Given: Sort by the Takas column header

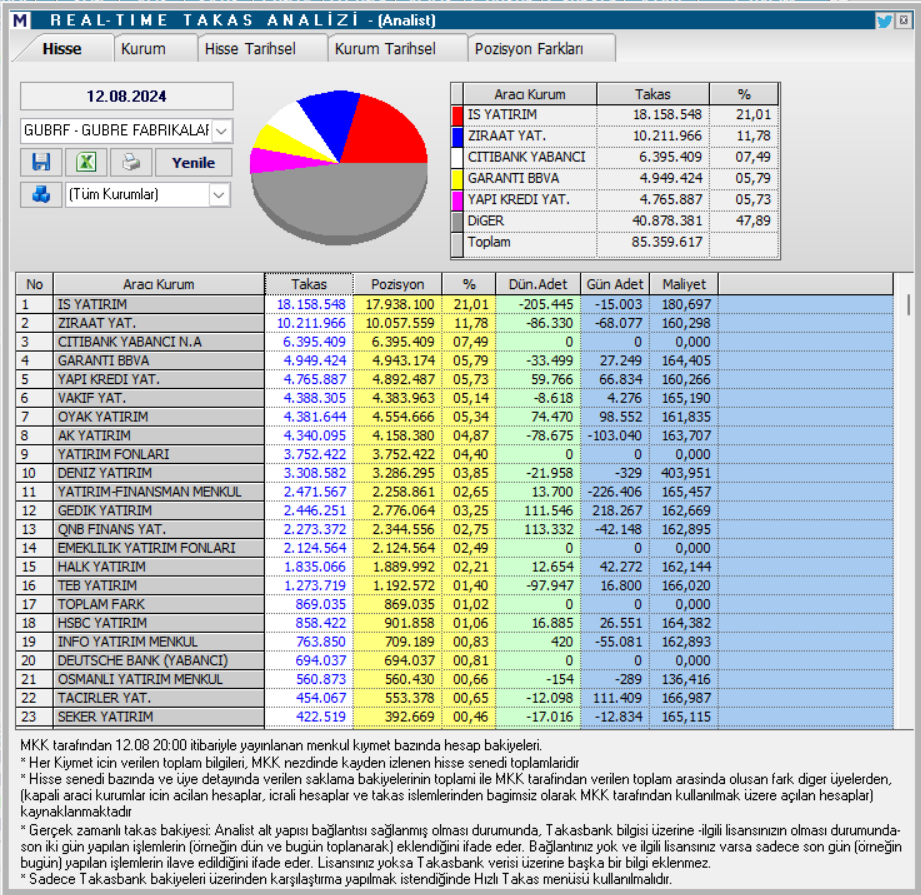Looking at the screenshot, I should pyautogui.click(x=309, y=283).
